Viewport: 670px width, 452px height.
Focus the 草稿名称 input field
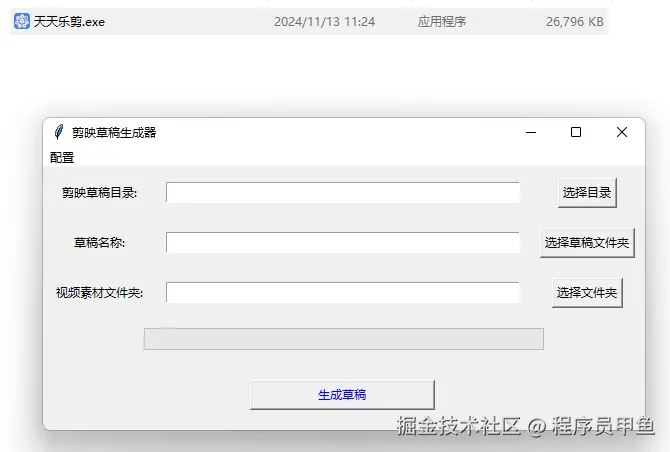pos(343,243)
